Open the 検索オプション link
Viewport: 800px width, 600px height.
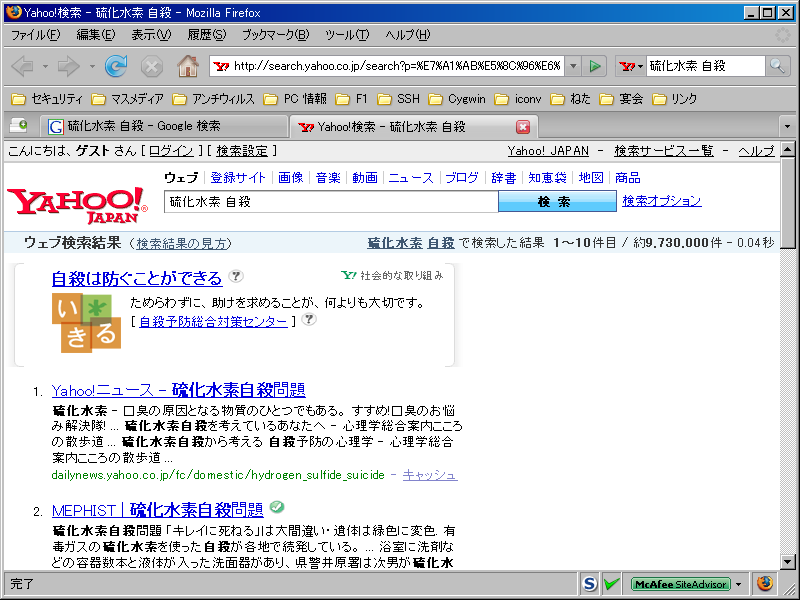pyautogui.click(x=662, y=201)
